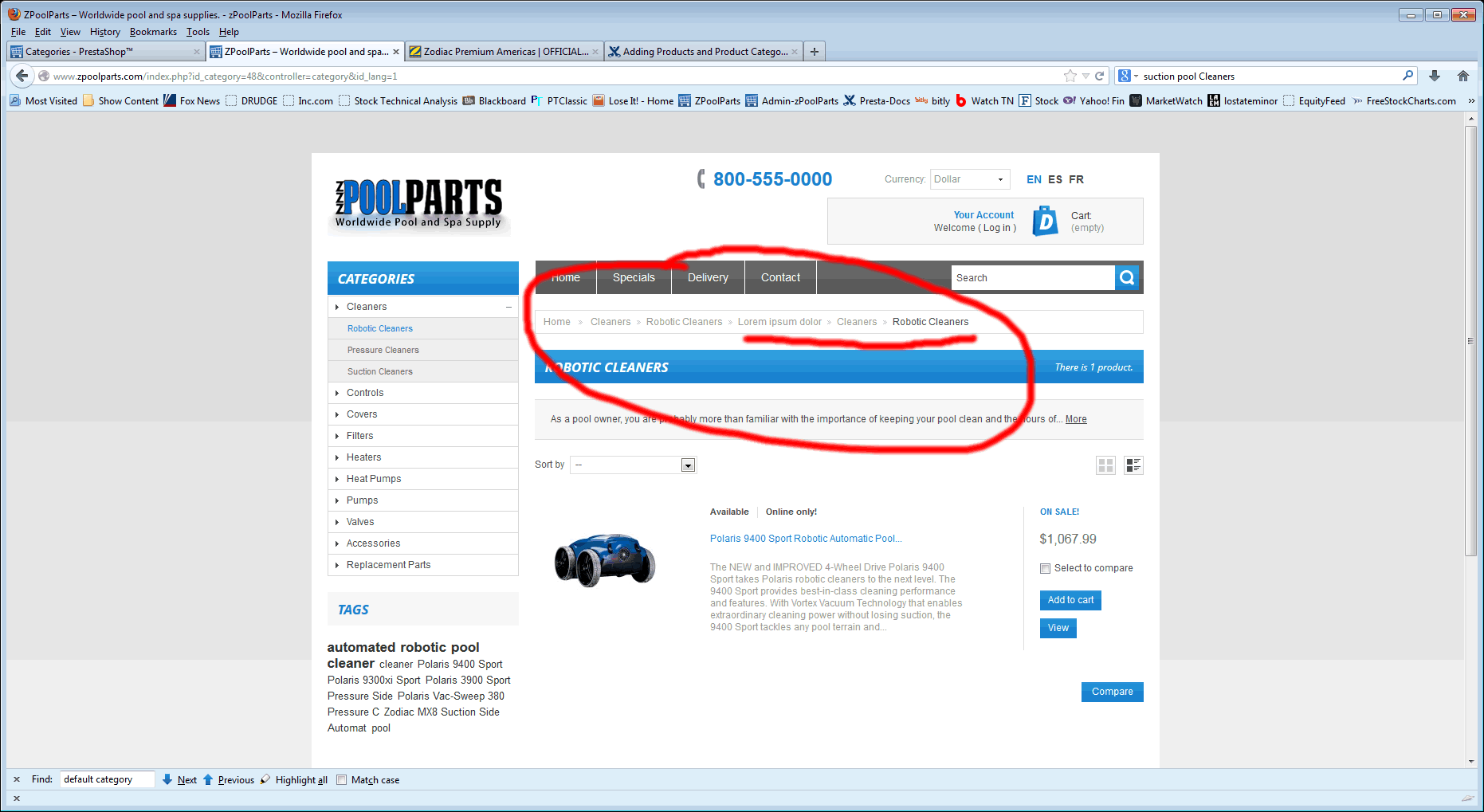Open the Currency dropdown
1484x812 pixels.
pyautogui.click(x=970, y=179)
